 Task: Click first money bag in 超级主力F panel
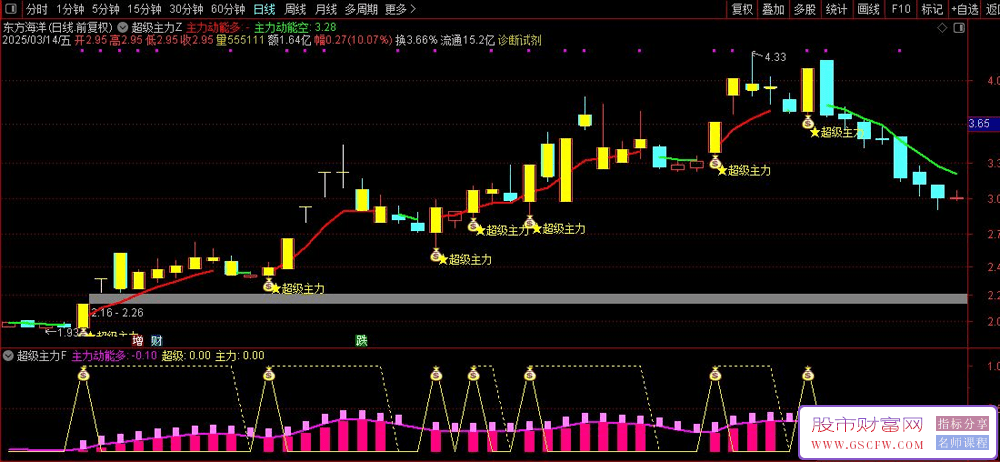tap(84, 374)
